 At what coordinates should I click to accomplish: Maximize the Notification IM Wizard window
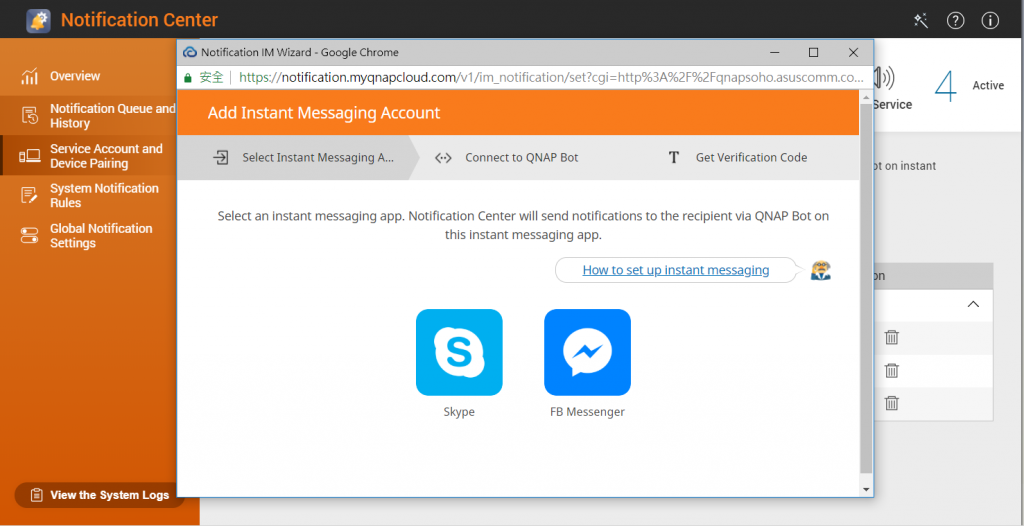point(813,52)
